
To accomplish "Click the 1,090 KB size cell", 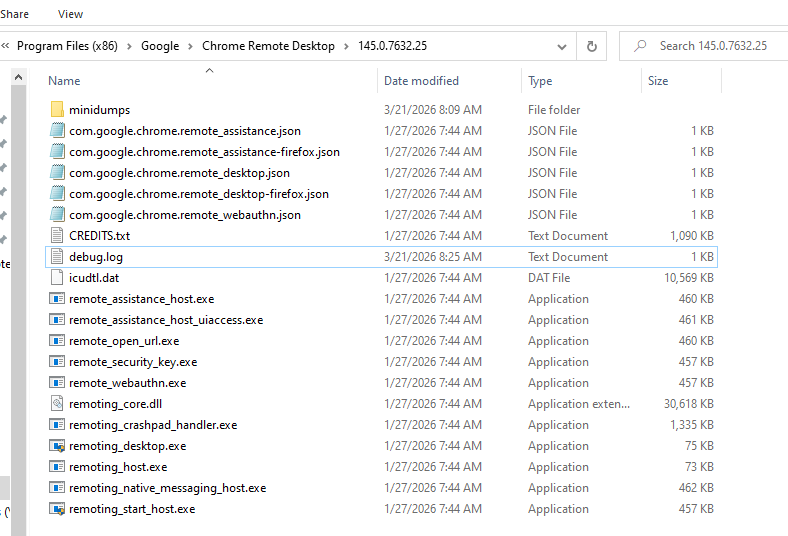I will 692,236.
